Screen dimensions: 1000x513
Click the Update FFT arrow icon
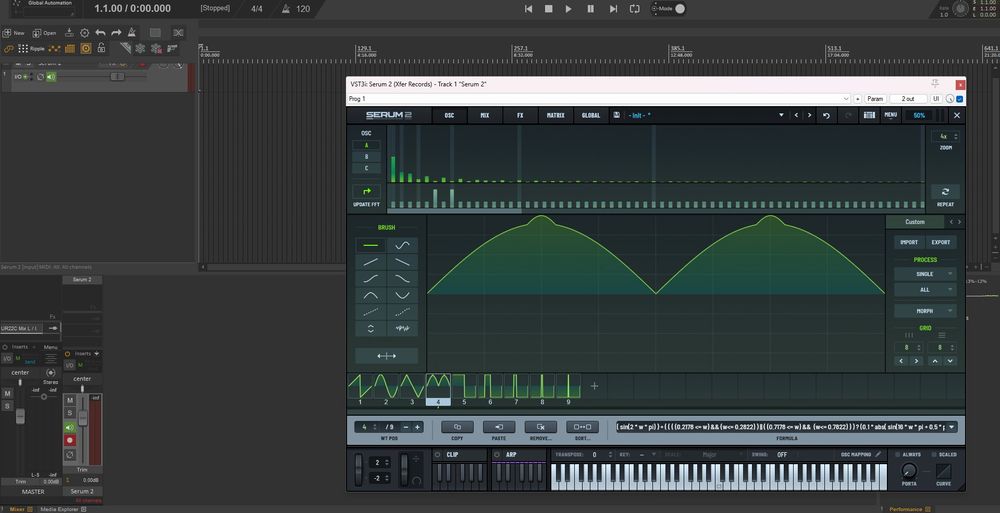tap(366, 191)
